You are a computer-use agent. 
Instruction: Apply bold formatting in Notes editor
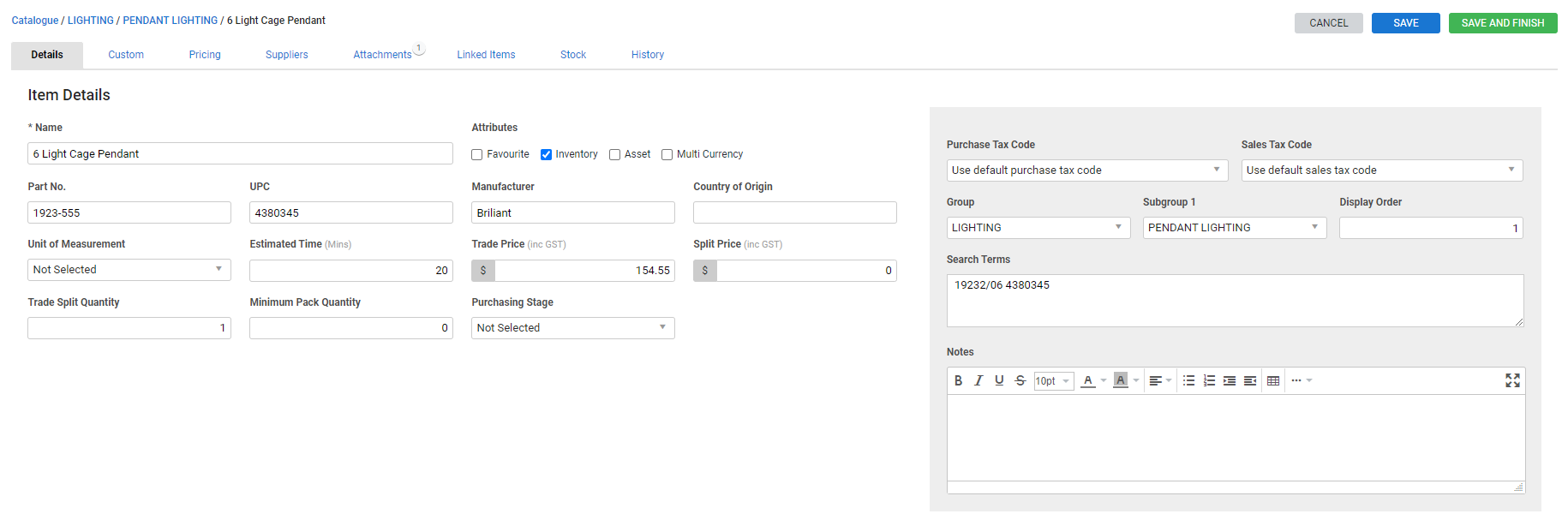pos(958,380)
